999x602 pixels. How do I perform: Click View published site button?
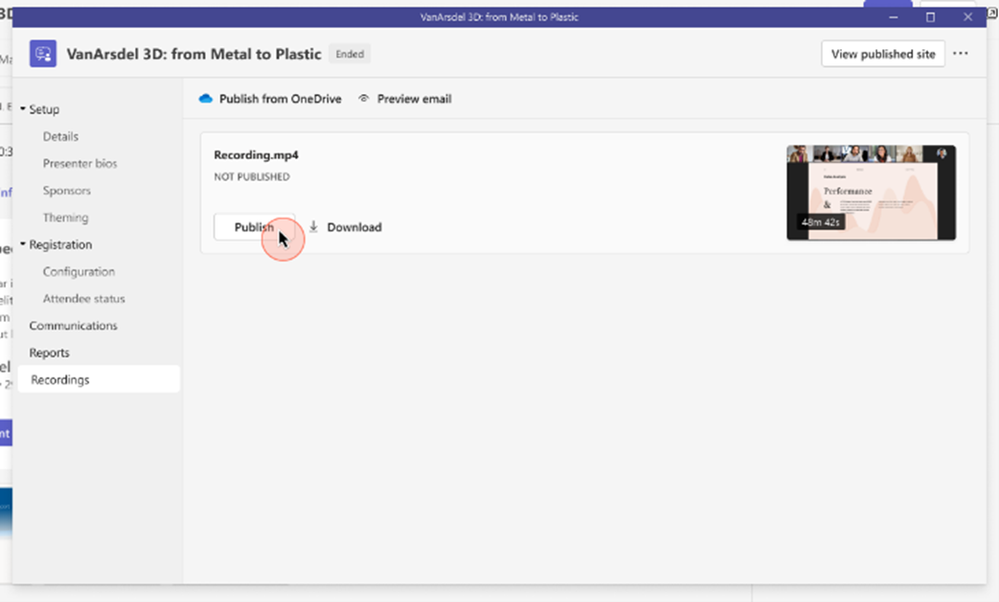(883, 54)
